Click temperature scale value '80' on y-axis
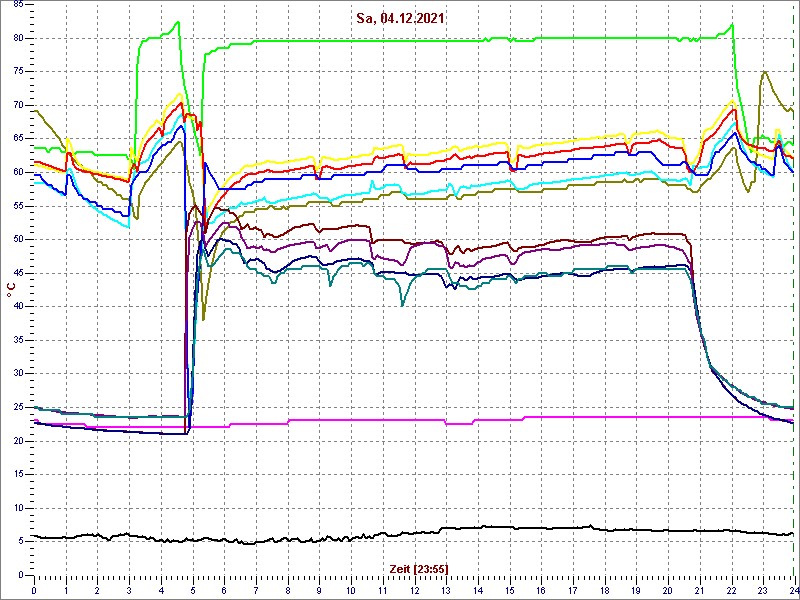Viewport: 800px width, 600px height. tap(19, 38)
